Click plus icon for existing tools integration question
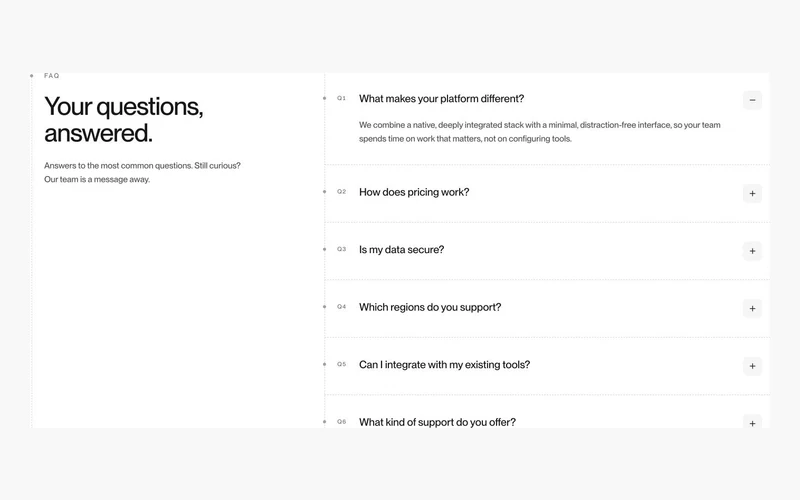The height and width of the screenshot is (500, 800). tap(752, 366)
